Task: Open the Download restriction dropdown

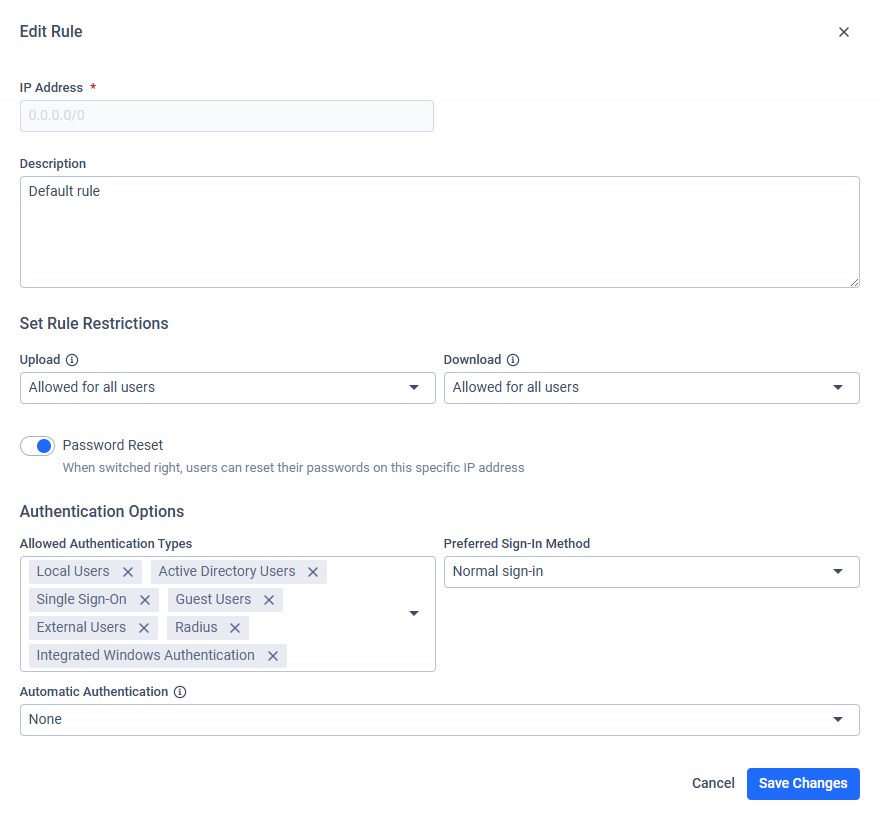Action: [651, 388]
